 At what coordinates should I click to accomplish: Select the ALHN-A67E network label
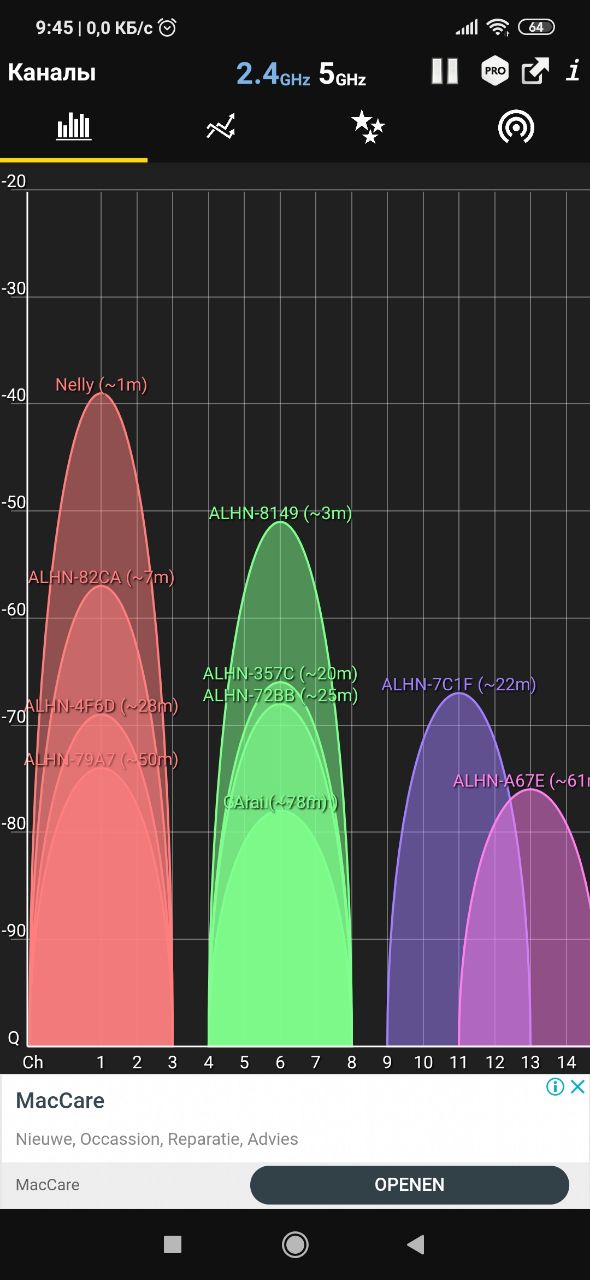tap(521, 781)
